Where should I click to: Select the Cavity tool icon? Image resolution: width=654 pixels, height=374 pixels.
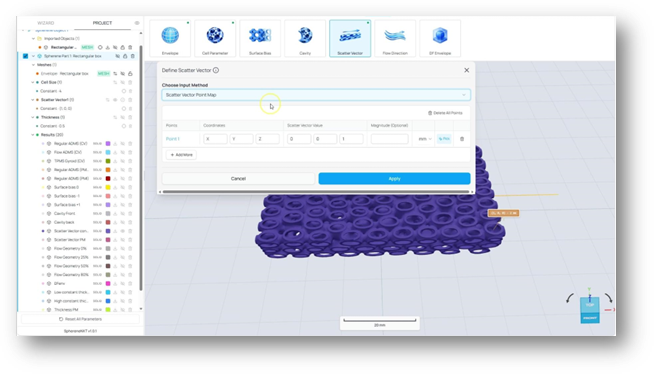tap(305, 38)
